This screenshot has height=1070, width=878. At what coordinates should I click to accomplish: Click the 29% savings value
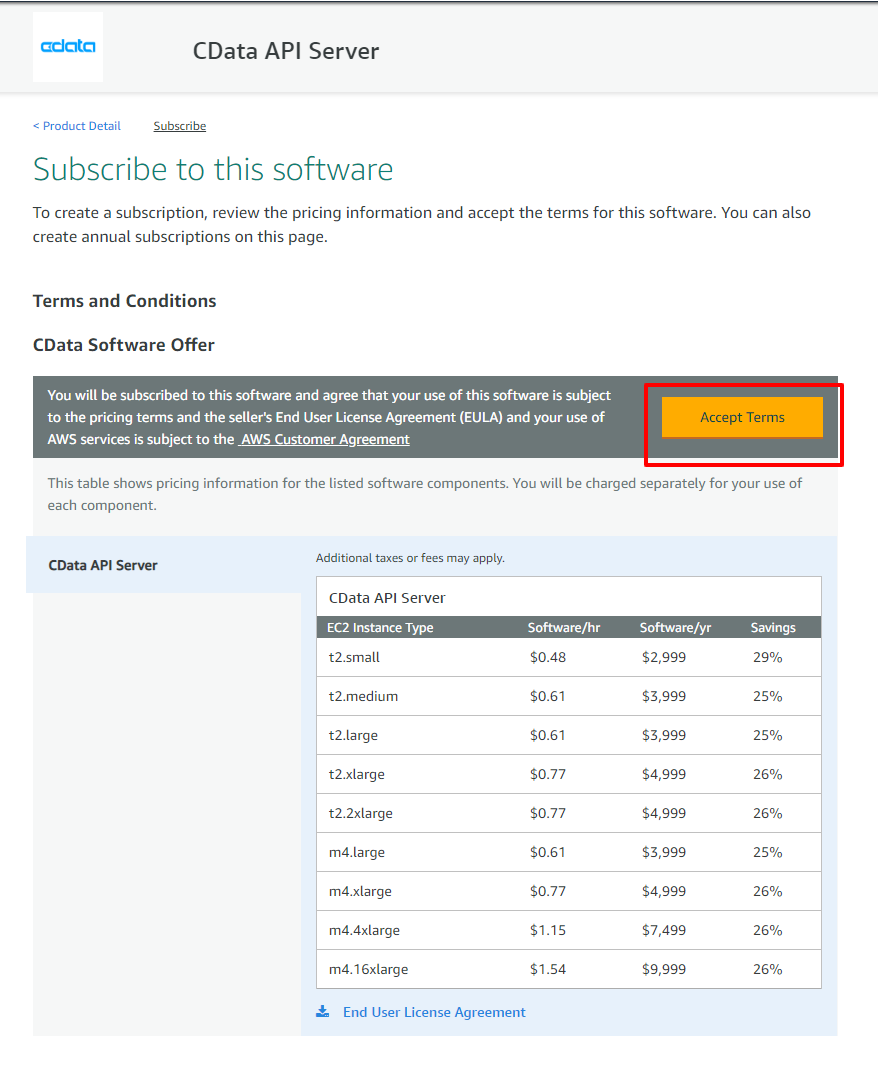coord(767,657)
